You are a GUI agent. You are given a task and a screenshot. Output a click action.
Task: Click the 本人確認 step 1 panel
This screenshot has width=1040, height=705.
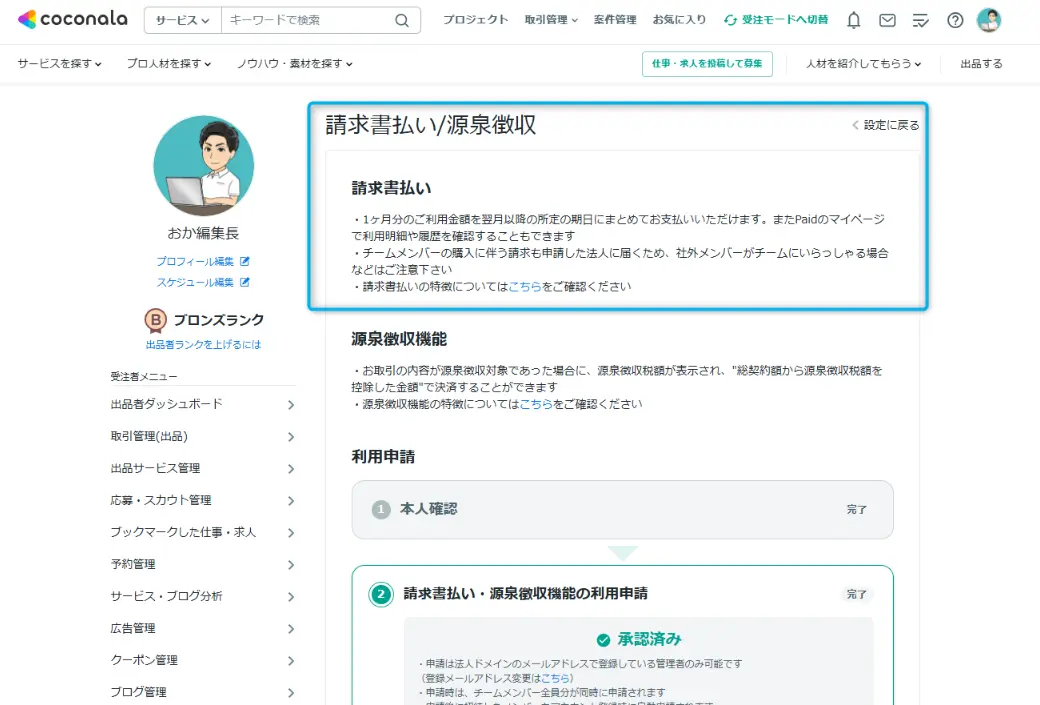click(x=623, y=509)
